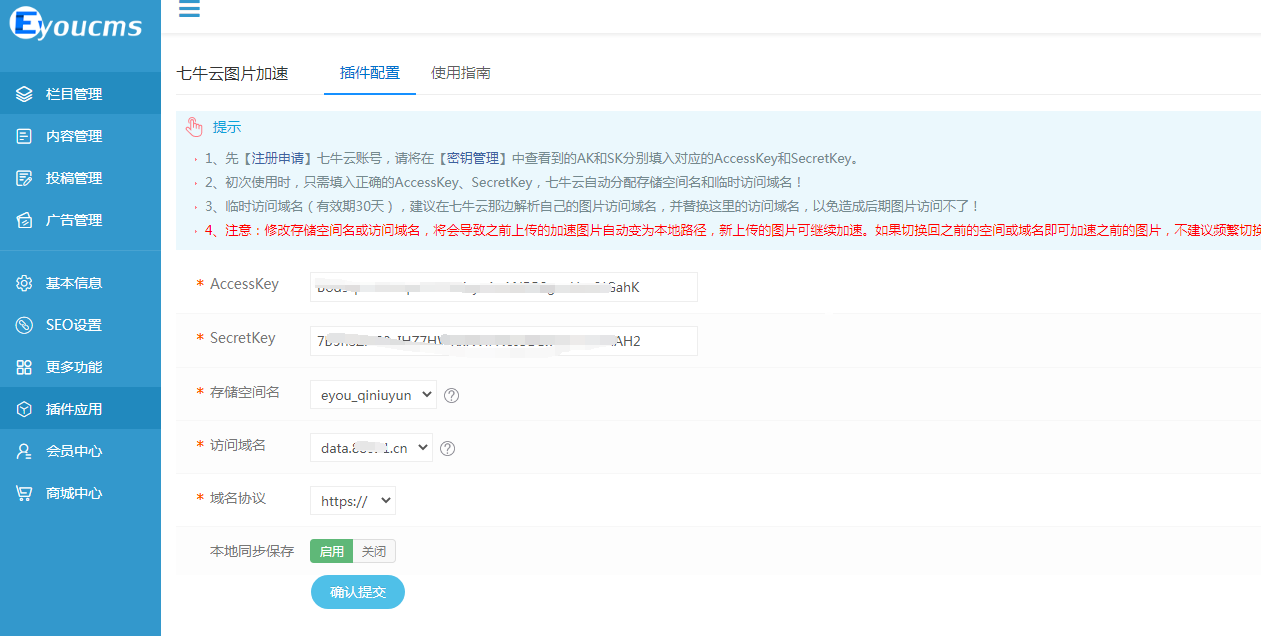Click the 基本信息 gear icon
Screen dimensions: 1261x636
(24, 283)
